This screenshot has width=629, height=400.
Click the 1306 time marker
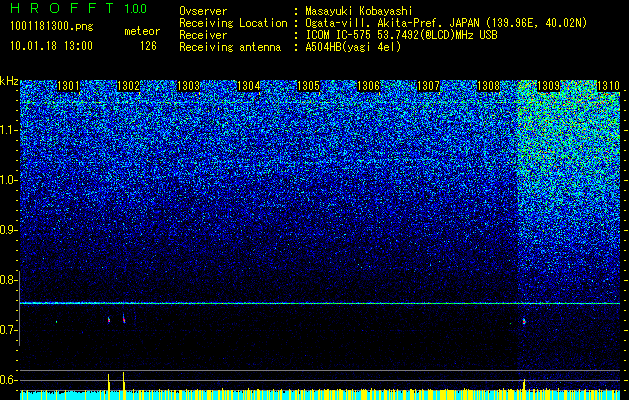point(368,86)
